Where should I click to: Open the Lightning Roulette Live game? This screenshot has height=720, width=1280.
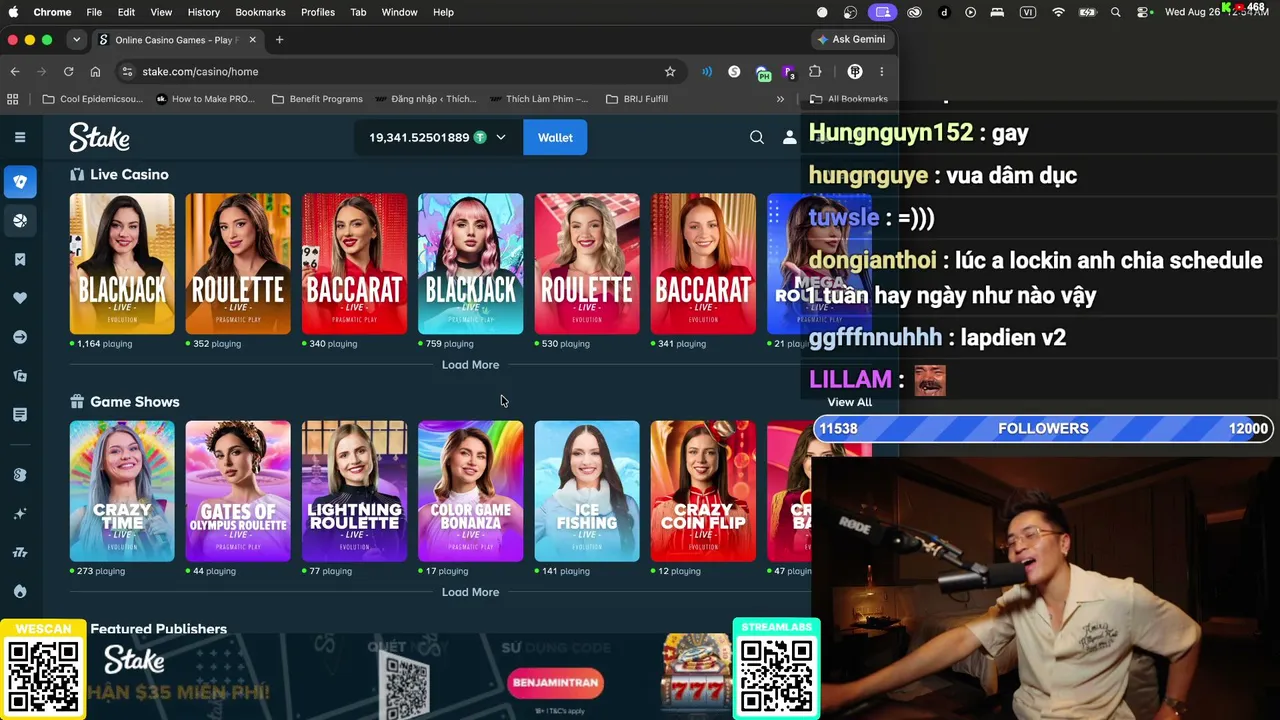(x=354, y=491)
